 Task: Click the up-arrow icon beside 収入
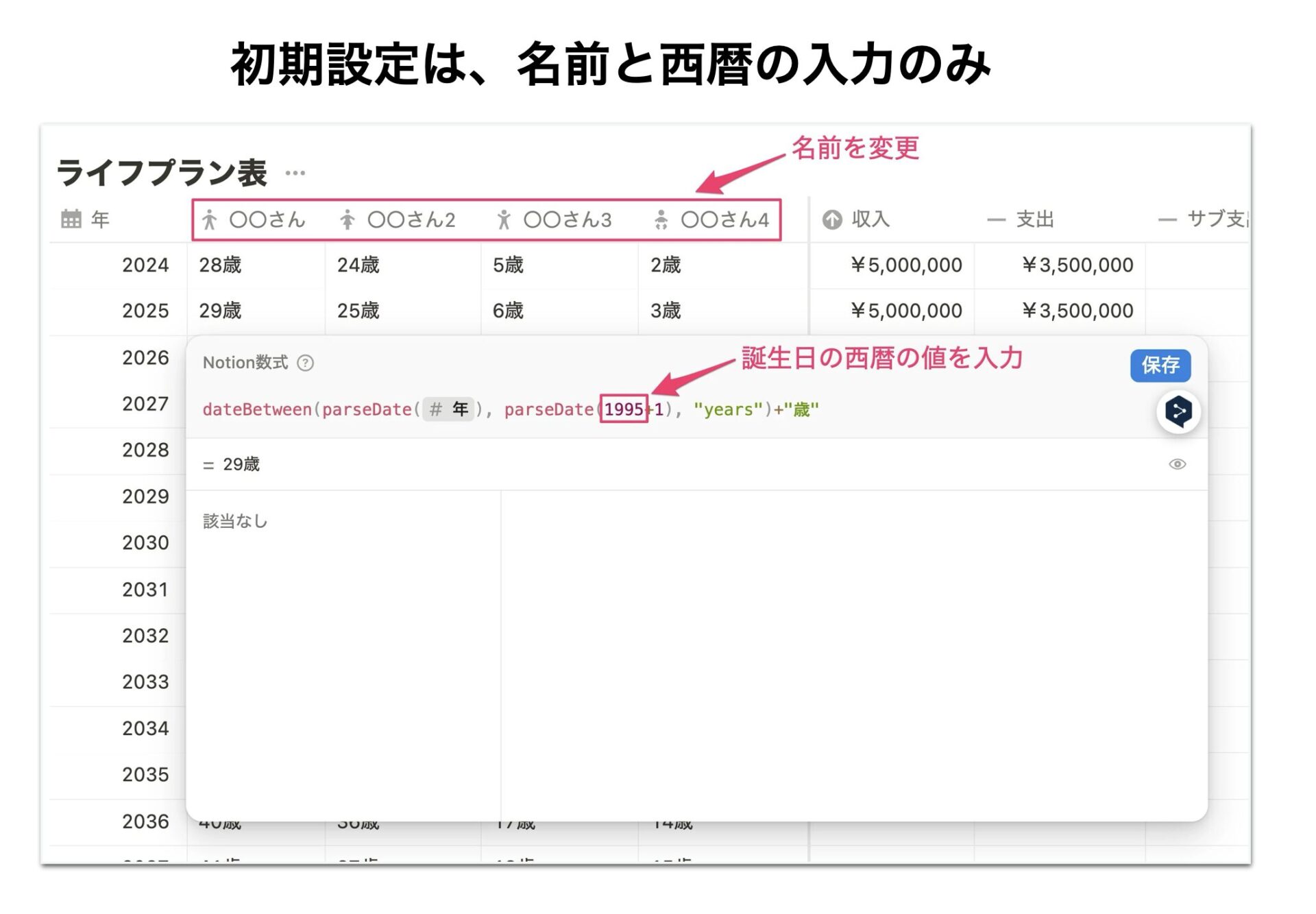click(x=832, y=219)
